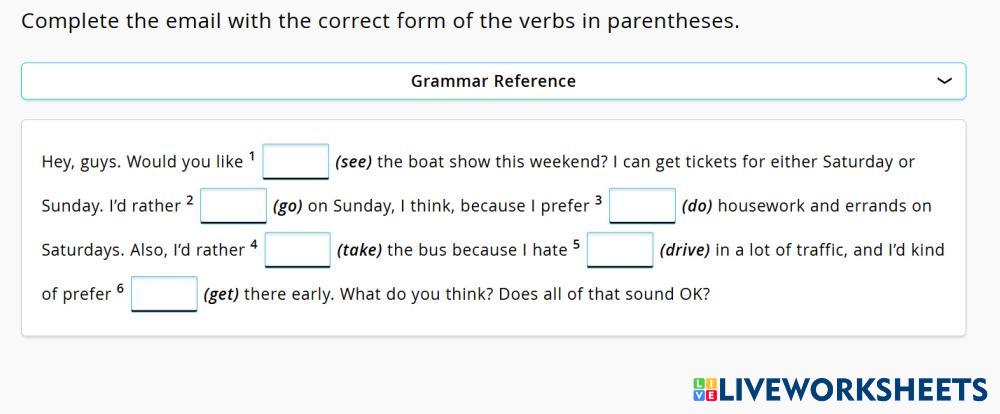Click the "(take)" verb hint
Screen dimensions: 1000x414
[359, 250]
